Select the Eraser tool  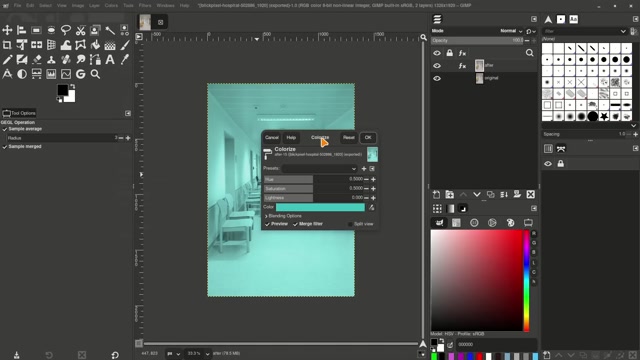click(x=36, y=60)
